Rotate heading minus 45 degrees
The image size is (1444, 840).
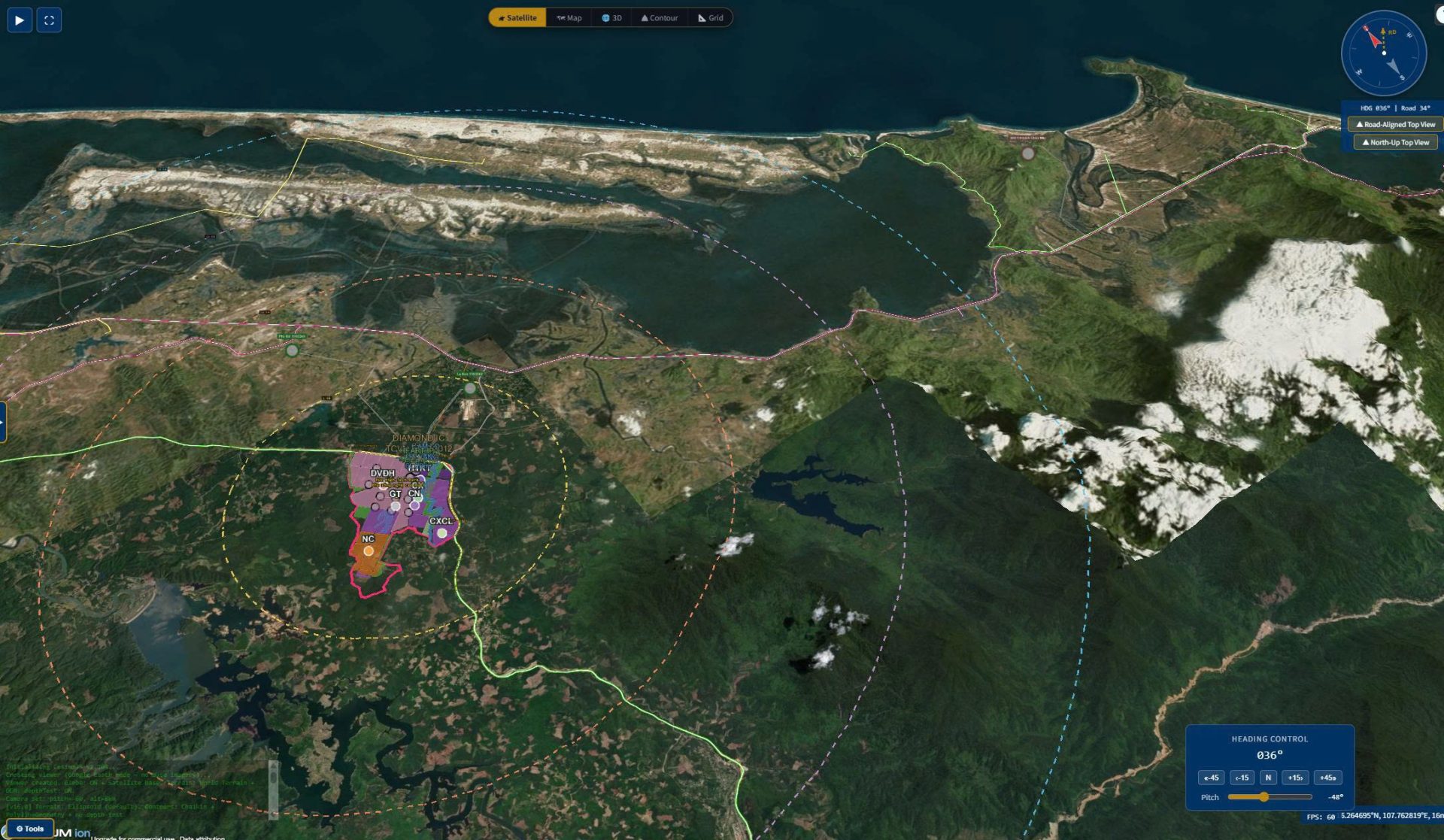(x=1212, y=778)
